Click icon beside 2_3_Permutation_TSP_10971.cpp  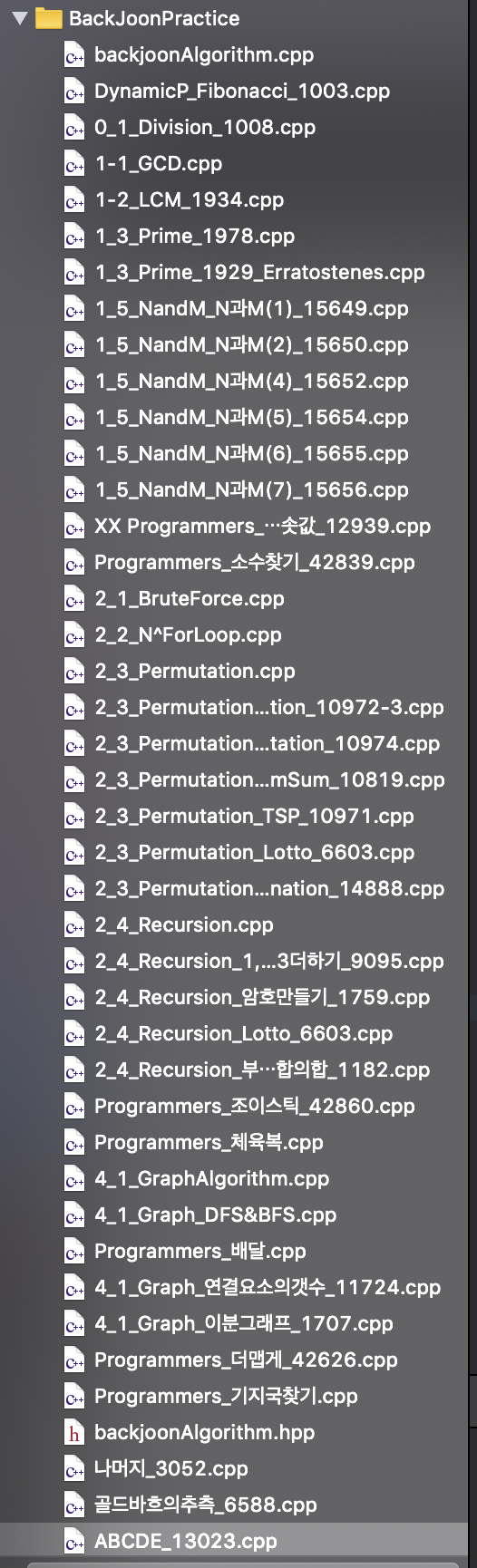pos(74,817)
